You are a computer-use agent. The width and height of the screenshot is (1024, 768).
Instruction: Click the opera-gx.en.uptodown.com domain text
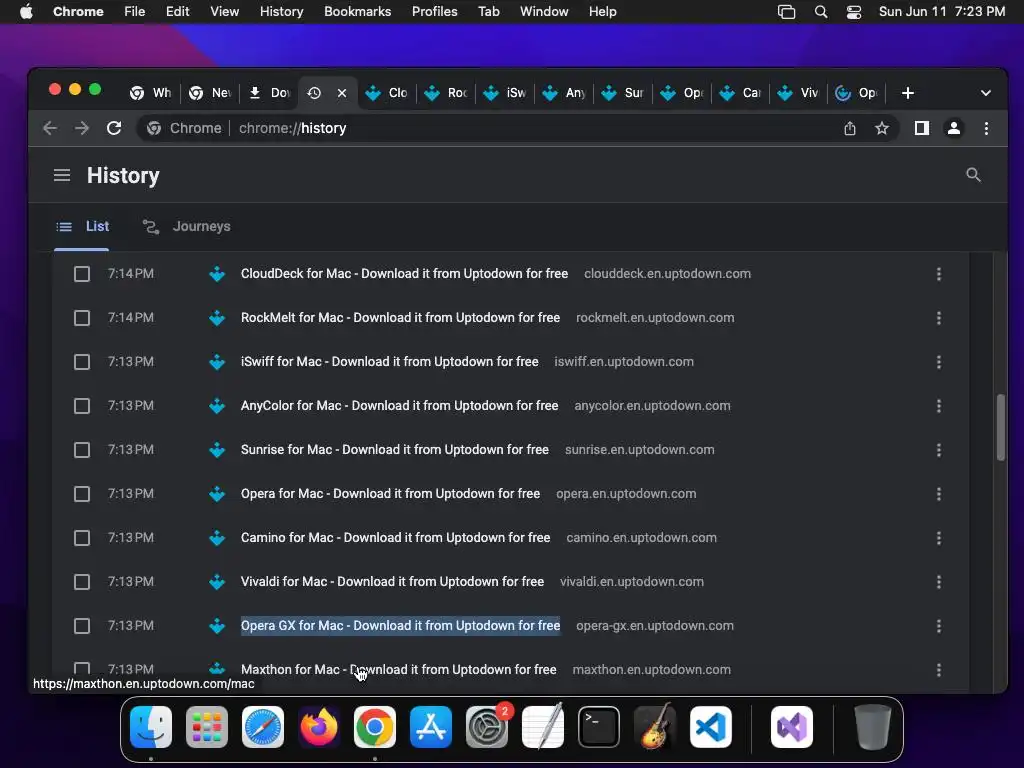(654, 626)
